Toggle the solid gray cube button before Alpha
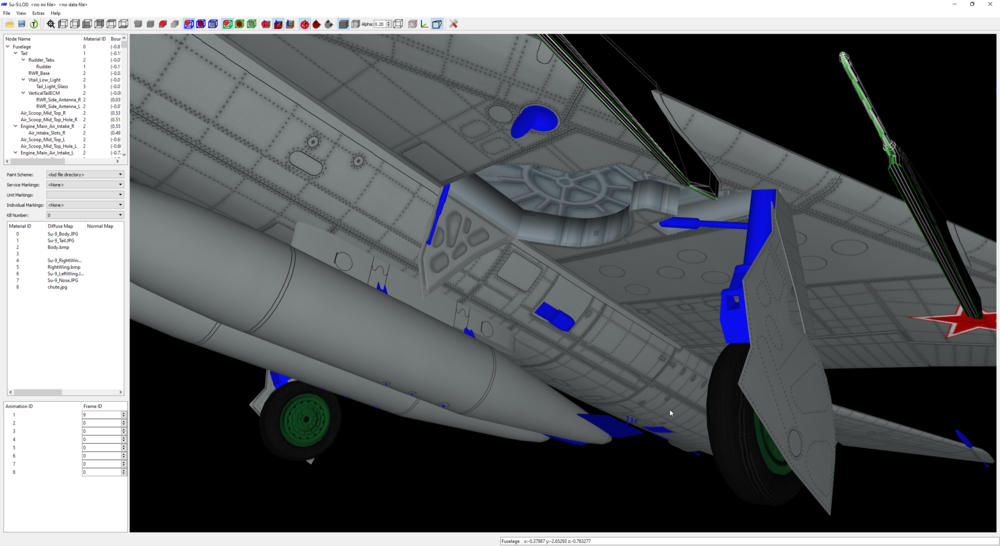Viewport: 1000px width, 546px height. (343, 24)
